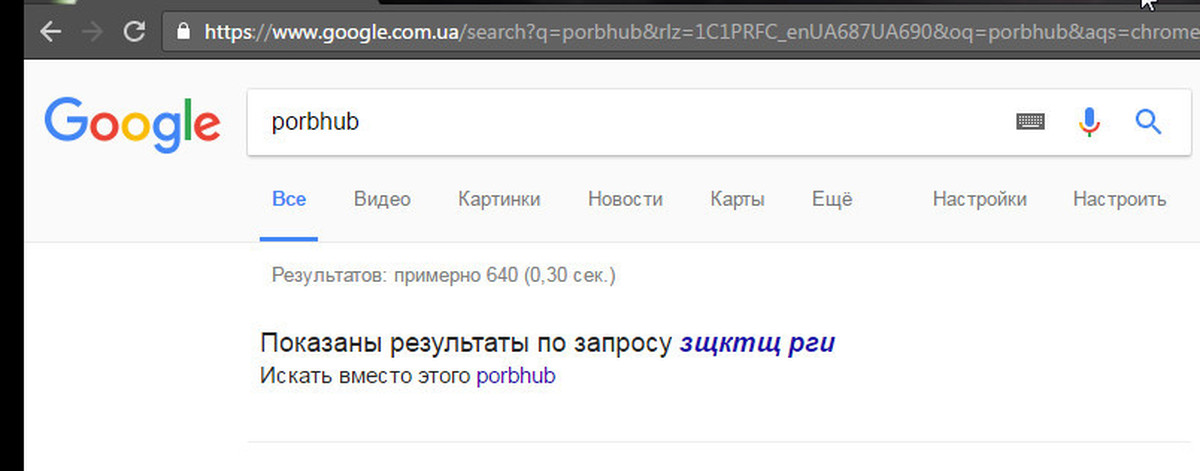1200x471 pixels.
Task: Open the Карты tab
Action: click(738, 199)
